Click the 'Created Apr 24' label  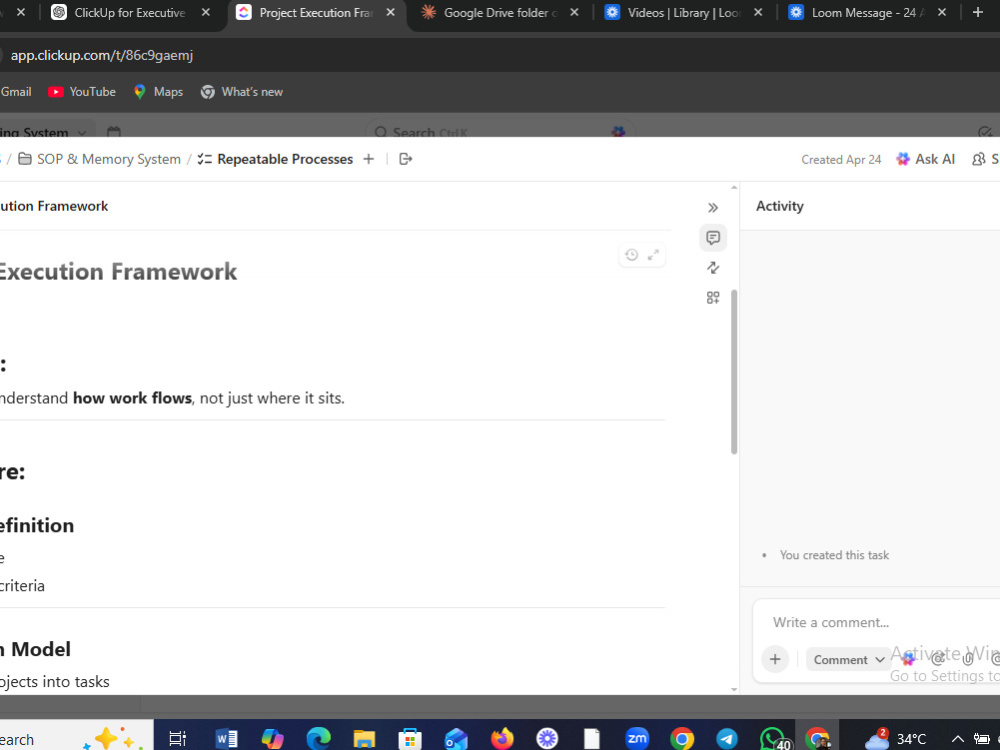click(841, 159)
